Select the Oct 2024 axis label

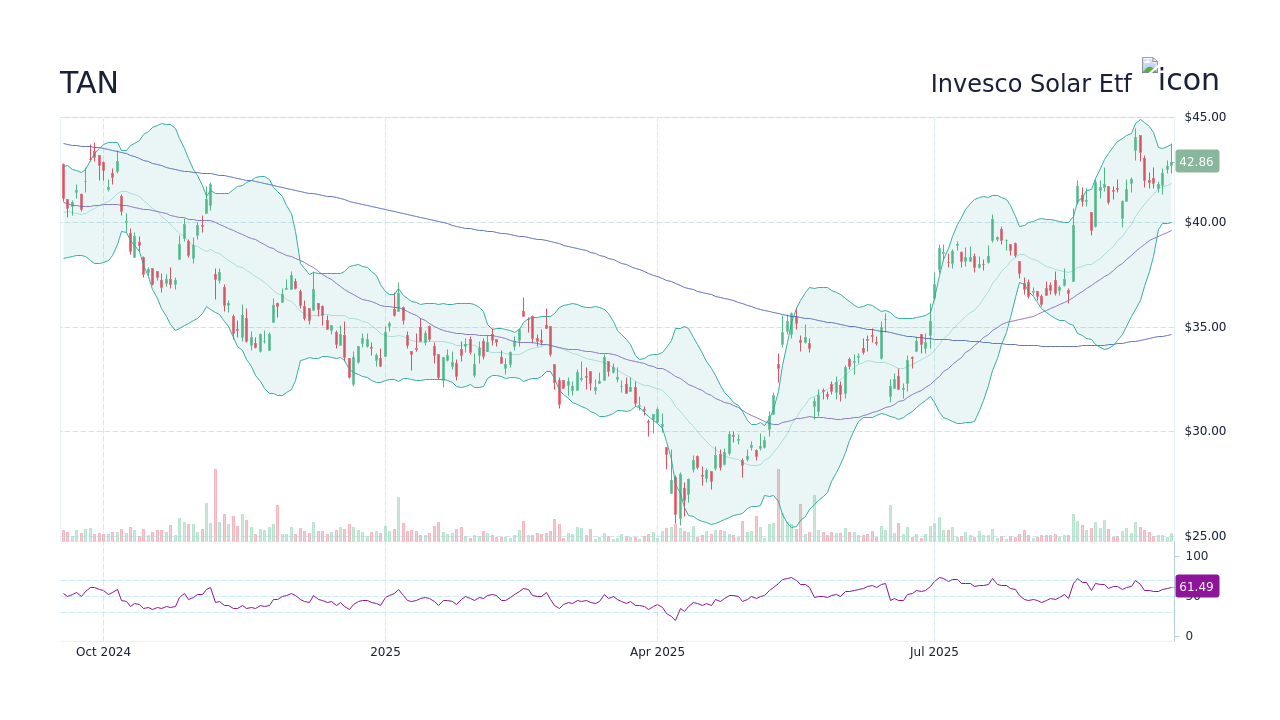coord(103,651)
